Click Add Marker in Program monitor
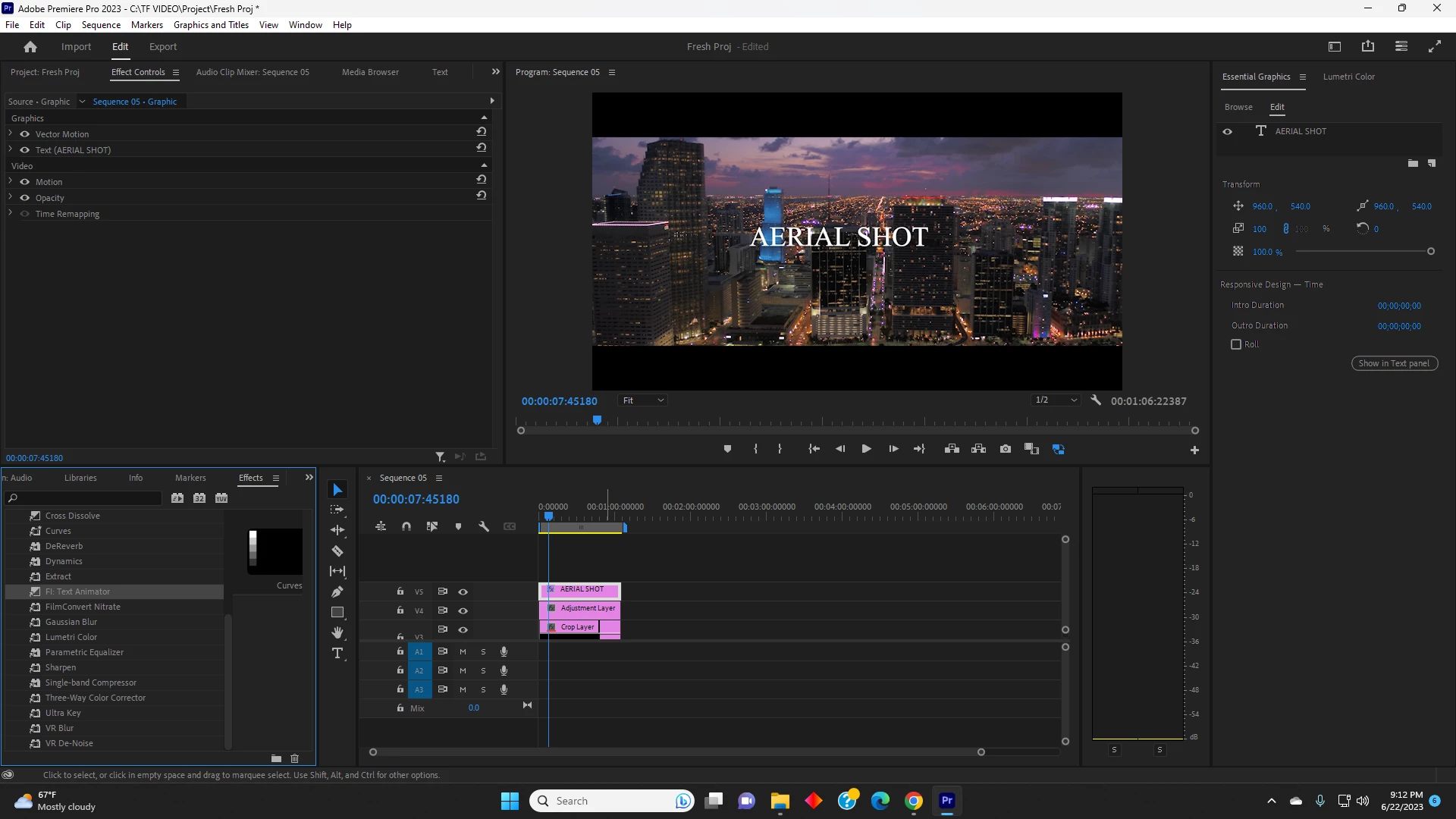 (727, 449)
